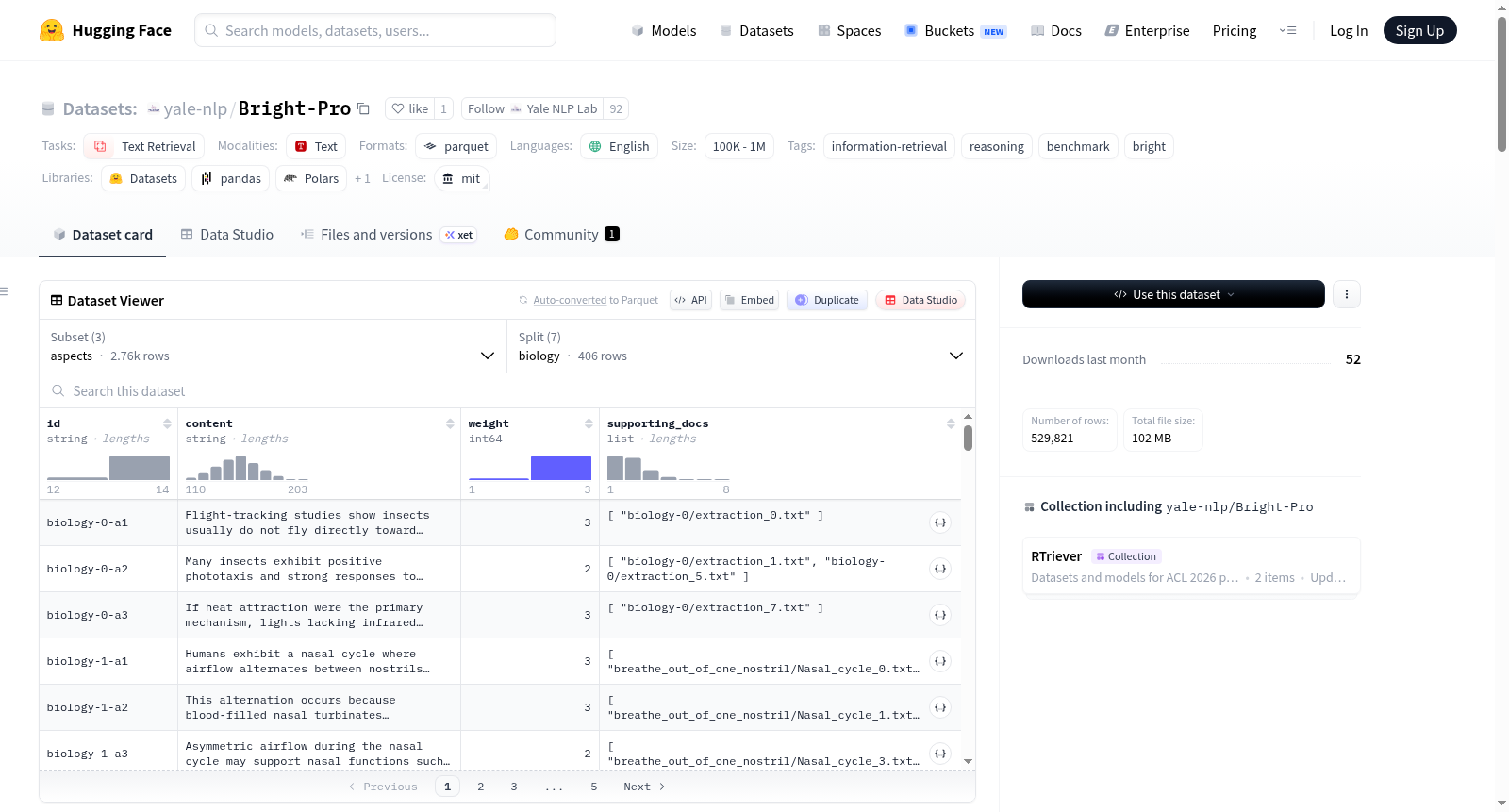Open Spaces in the top navigation

coord(850,30)
